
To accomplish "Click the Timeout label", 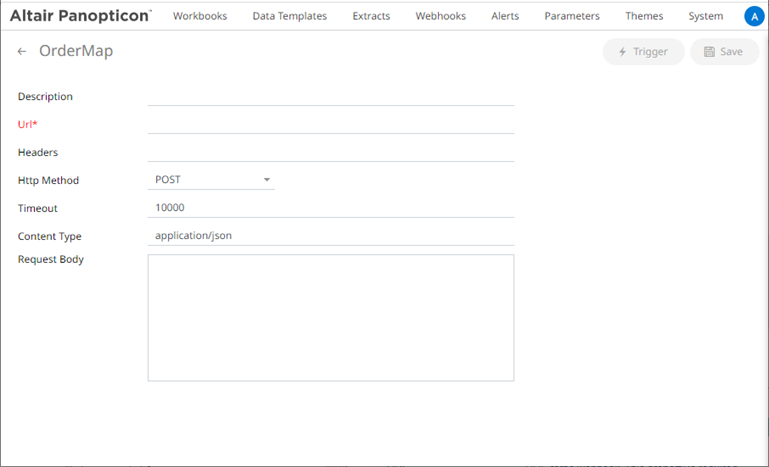I will click(x=37, y=208).
